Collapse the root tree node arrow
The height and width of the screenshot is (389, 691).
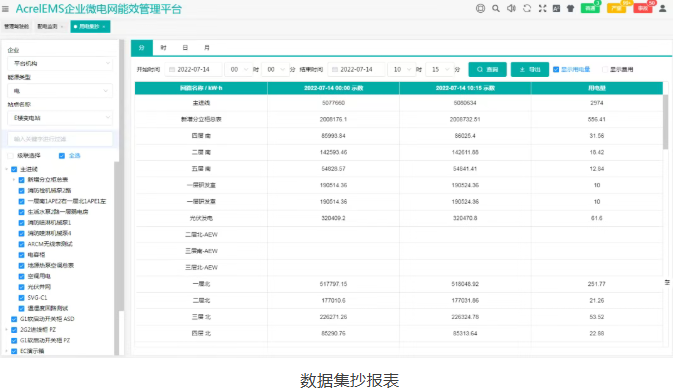coord(7,169)
